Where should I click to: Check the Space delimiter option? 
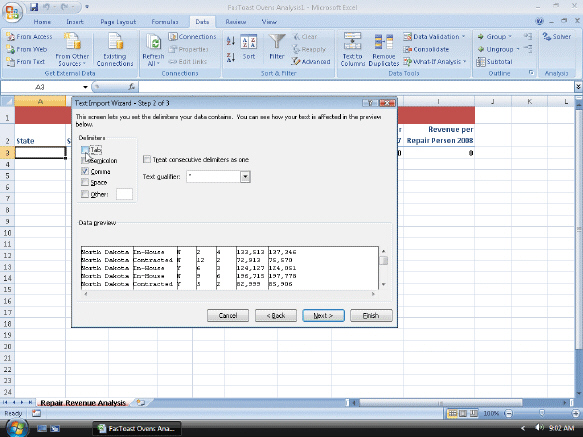[x=85, y=182]
